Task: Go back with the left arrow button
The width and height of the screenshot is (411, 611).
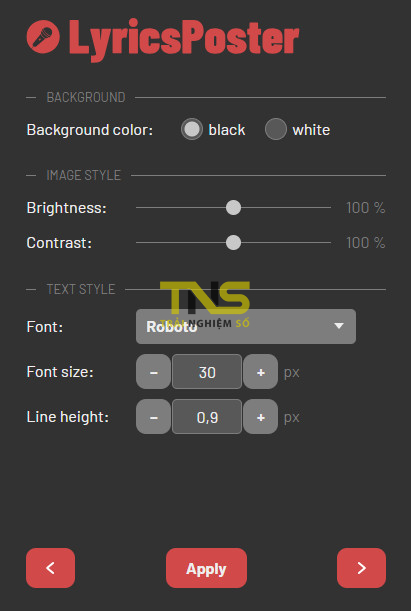Action: [x=50, y=568]
